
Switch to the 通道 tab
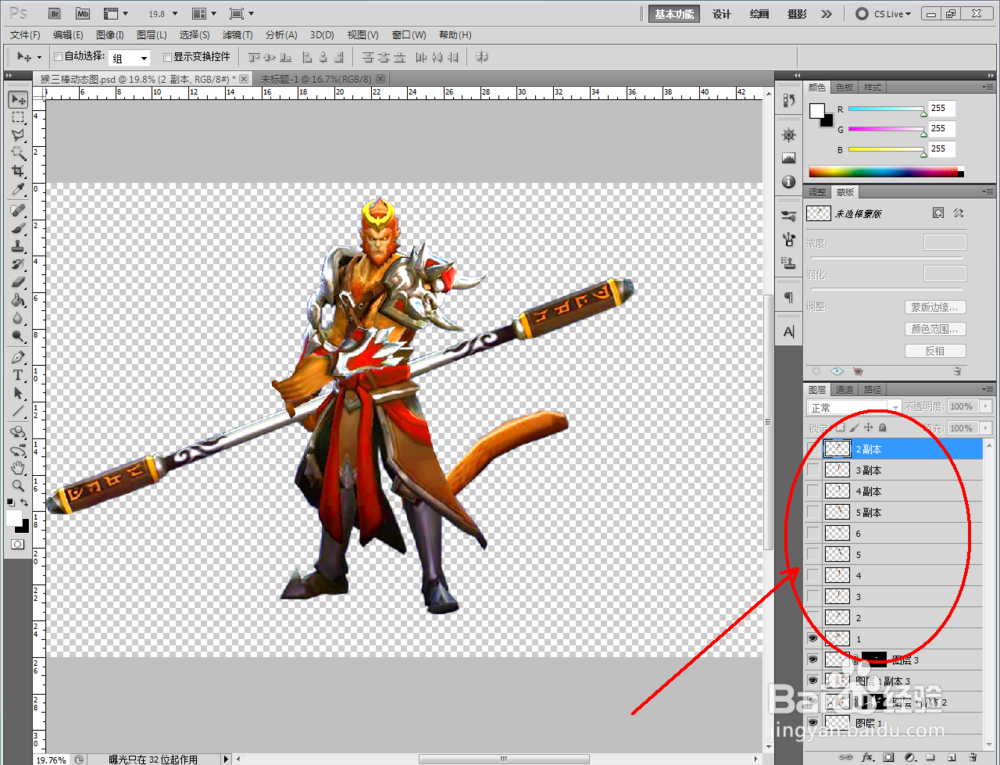click(844, 390)
